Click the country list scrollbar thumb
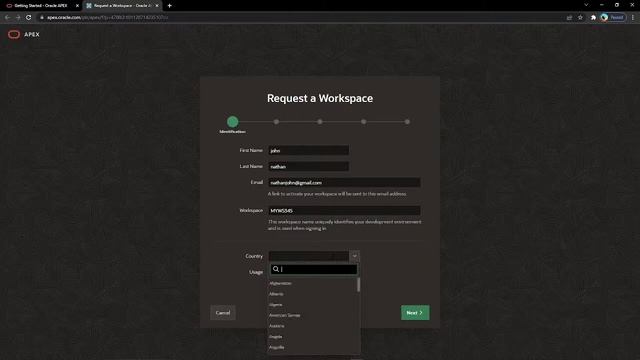 pos(359,285)
